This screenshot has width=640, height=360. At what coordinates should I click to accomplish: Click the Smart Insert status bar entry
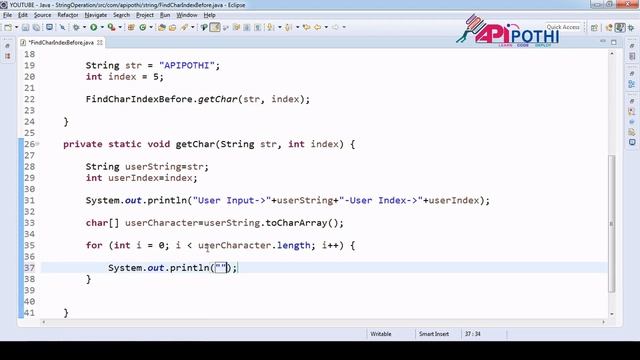pyautogui.click(x=433, y=334)
